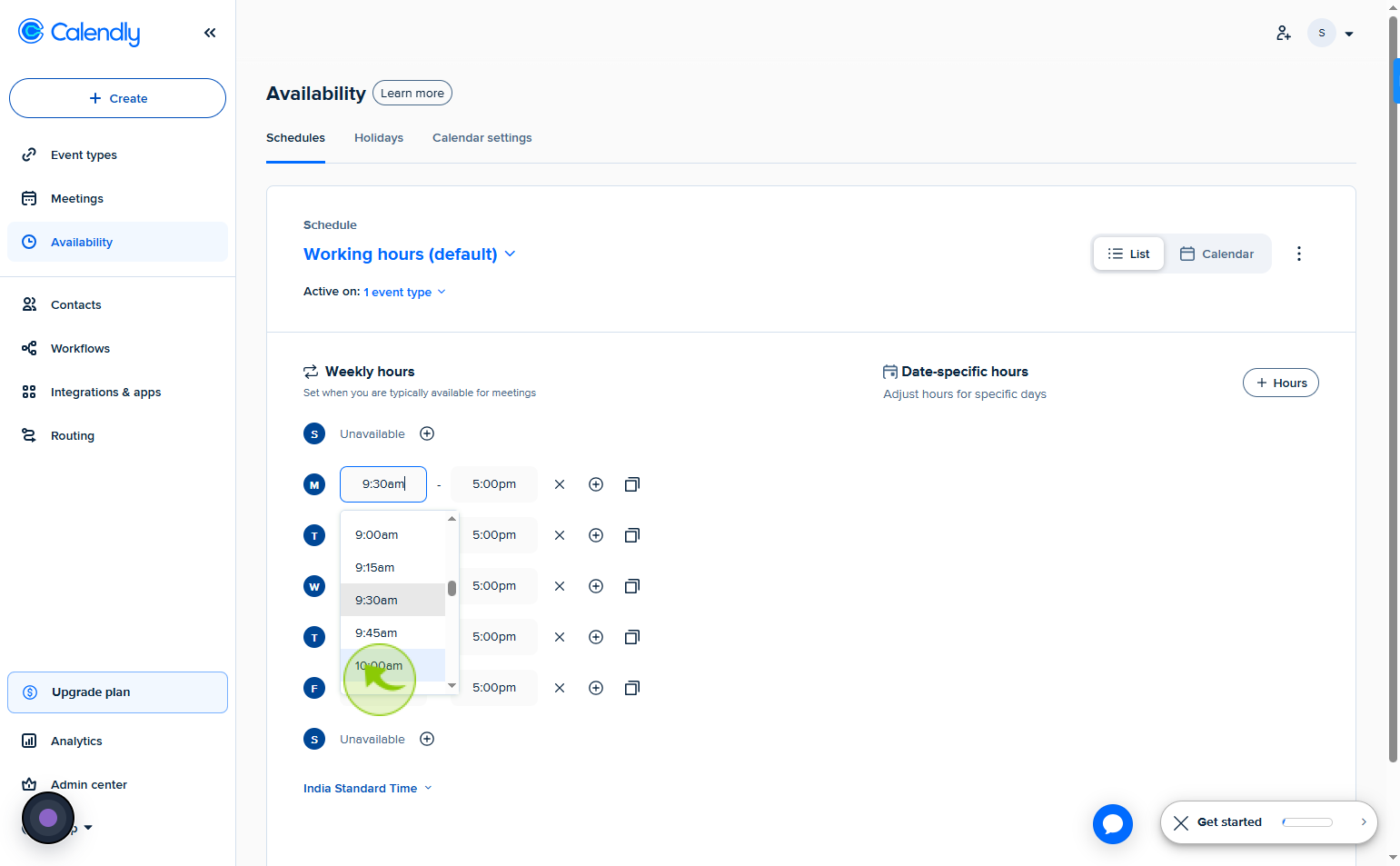Click Monday start time input
Viewport: 1400px width, 866px height.
click(x=383, y=484)
